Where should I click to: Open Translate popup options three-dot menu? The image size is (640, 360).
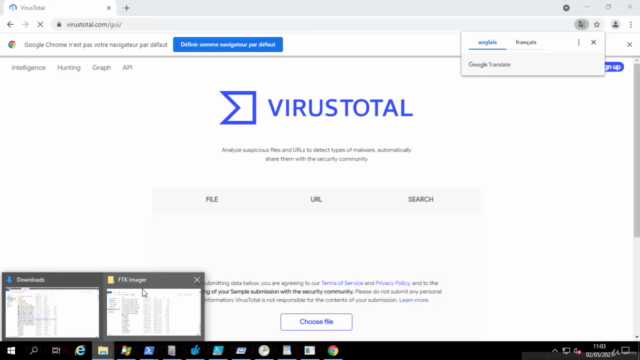point(578,42)
